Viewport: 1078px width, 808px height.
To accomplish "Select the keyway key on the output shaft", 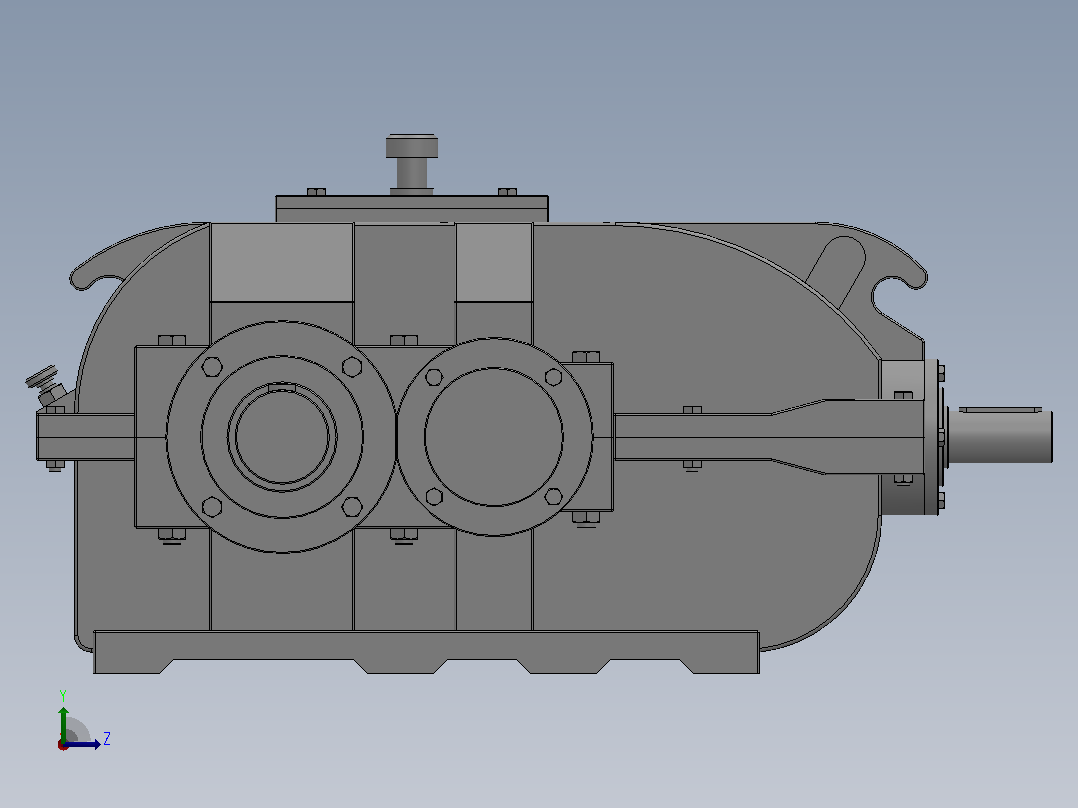I will tap(1000, 409).
